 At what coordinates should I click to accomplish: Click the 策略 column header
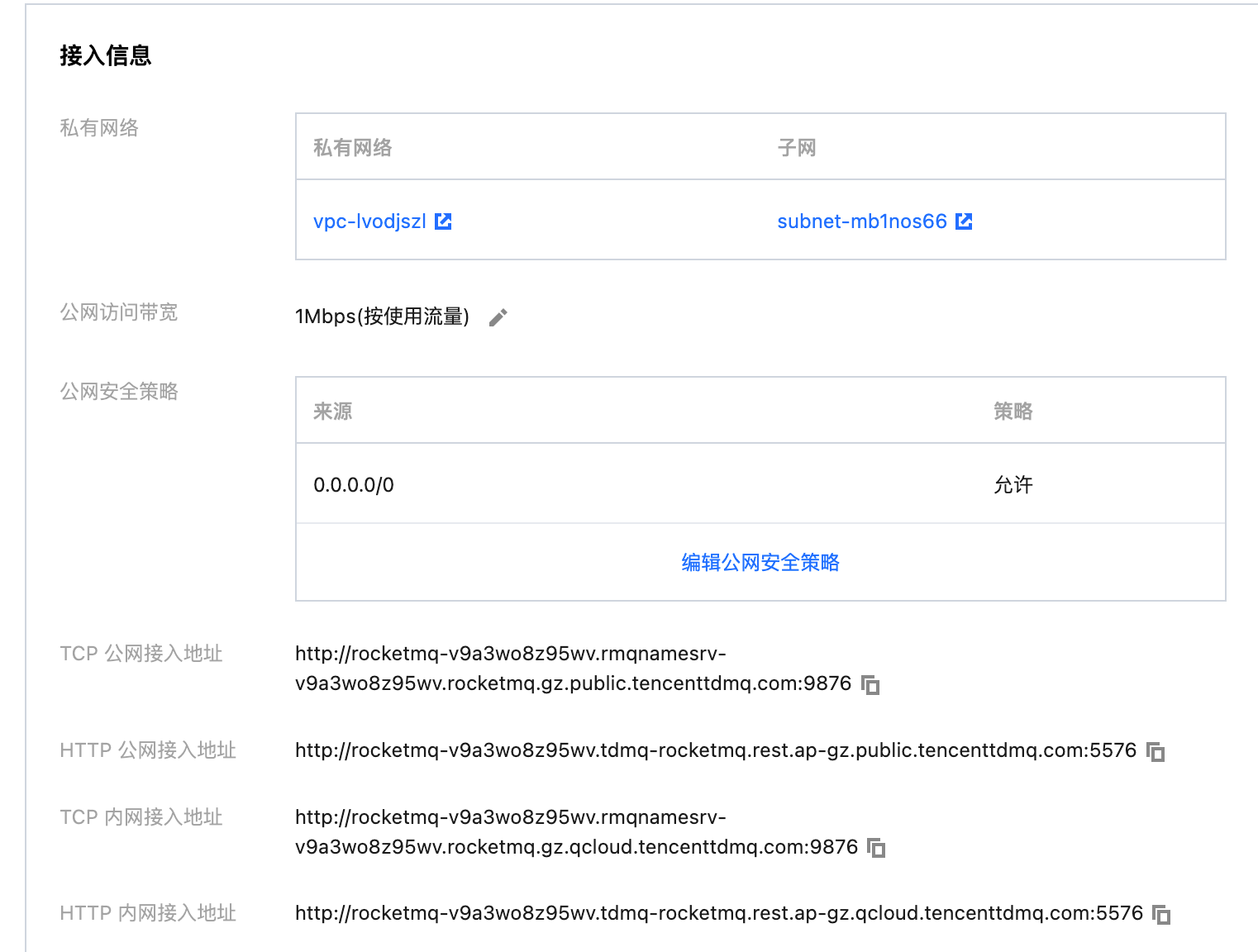(x=1013, y=412)
